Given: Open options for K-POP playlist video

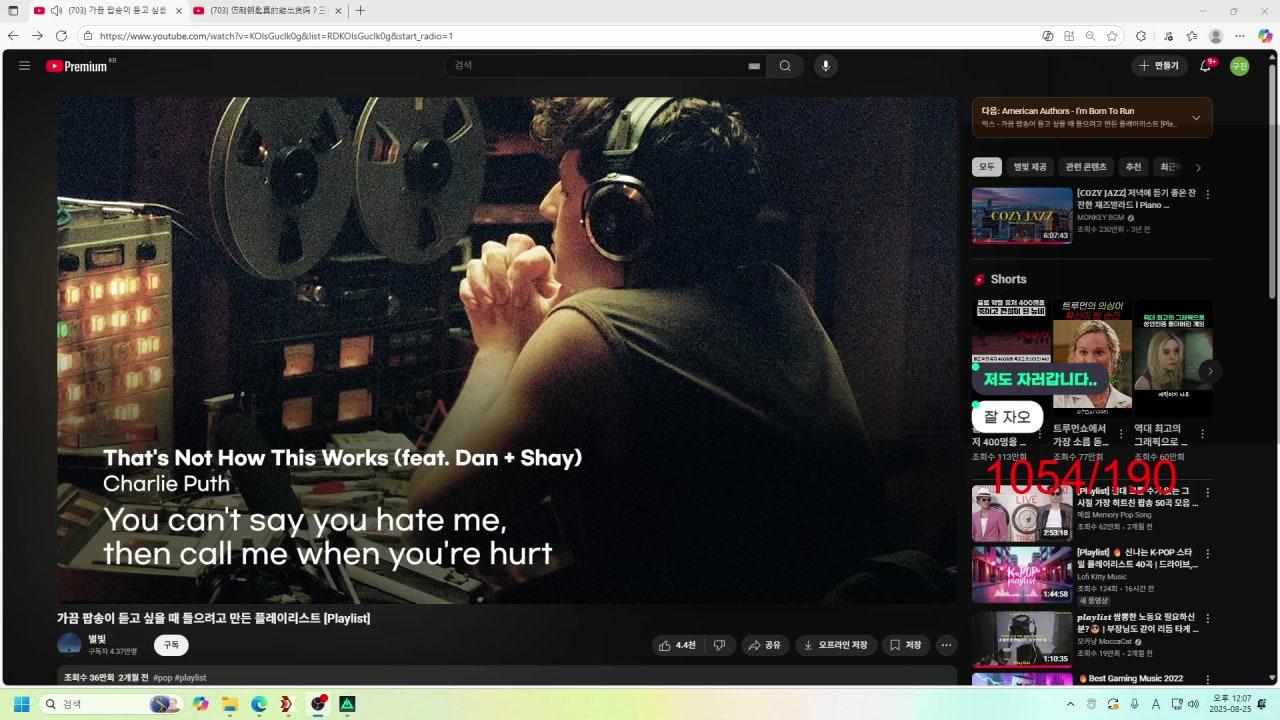Looking at the screenshot, I should coord(1207,554).
